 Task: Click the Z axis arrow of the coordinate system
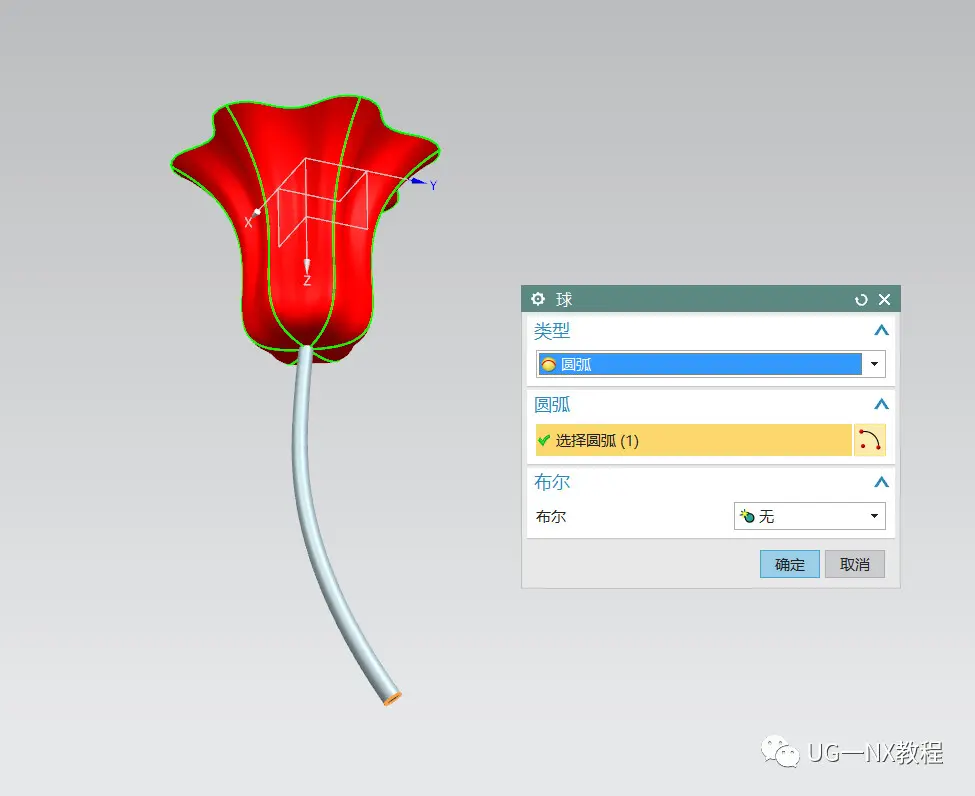tap(307, 268)
